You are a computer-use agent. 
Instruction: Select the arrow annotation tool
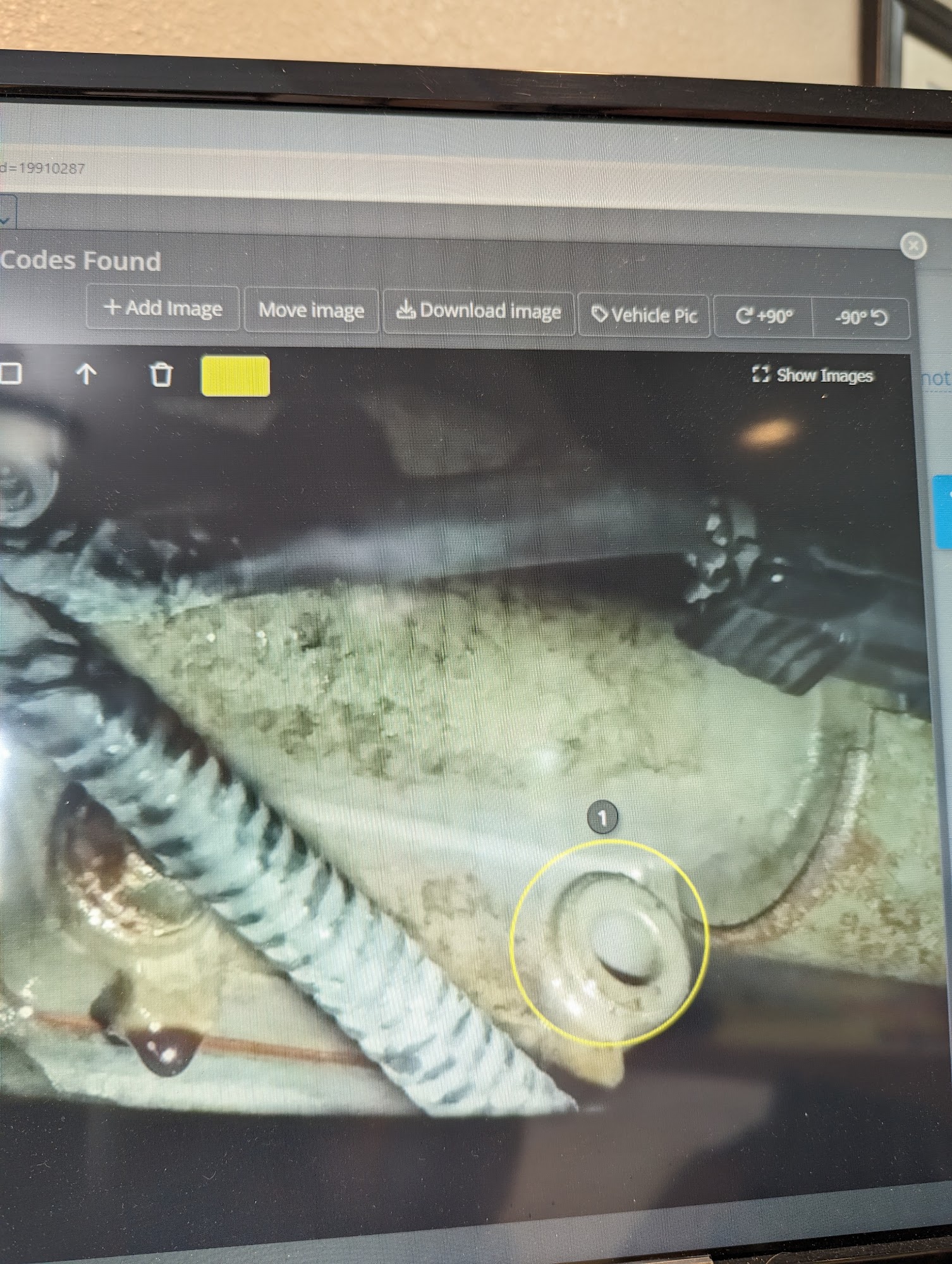[x=86, y=374]
